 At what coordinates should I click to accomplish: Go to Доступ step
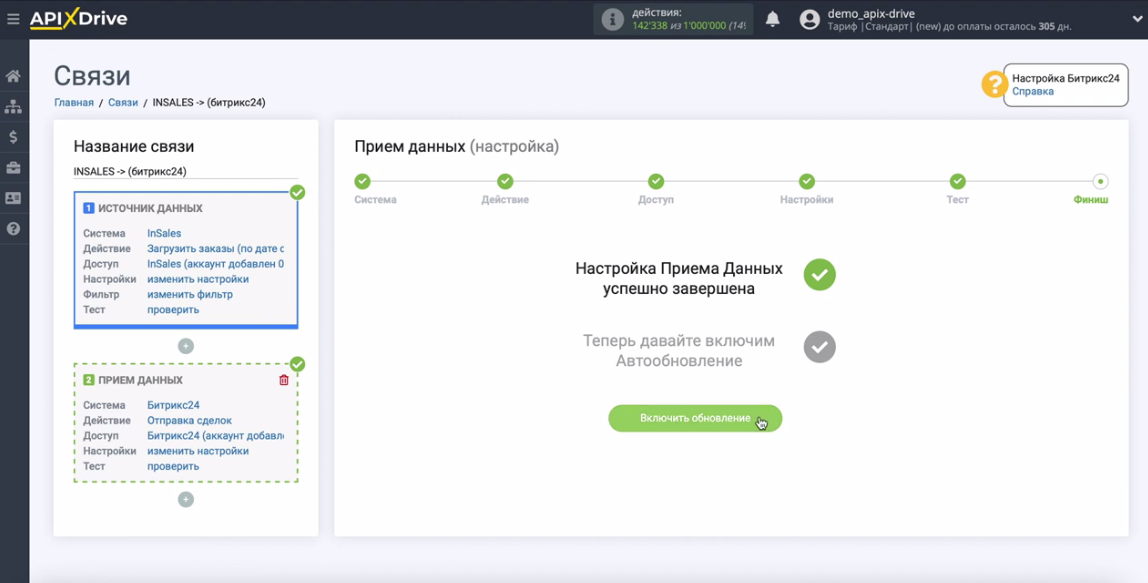656,182
